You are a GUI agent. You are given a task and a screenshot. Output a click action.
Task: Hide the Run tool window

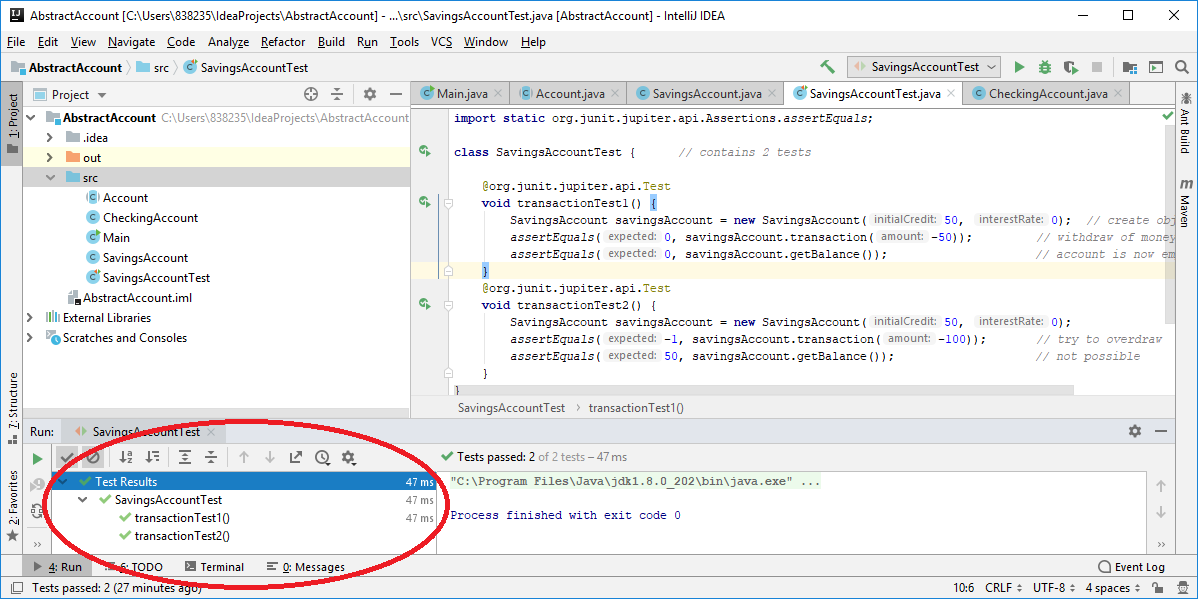[x=1161, y=432]
